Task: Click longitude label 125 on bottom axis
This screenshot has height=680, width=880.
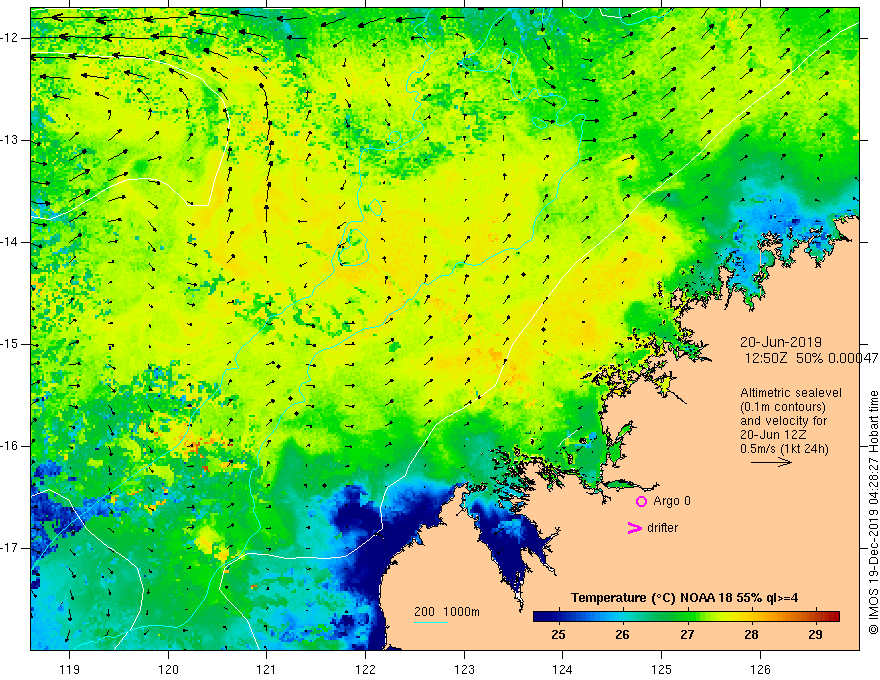Action: pyautogui.click(x=661, y=669)
